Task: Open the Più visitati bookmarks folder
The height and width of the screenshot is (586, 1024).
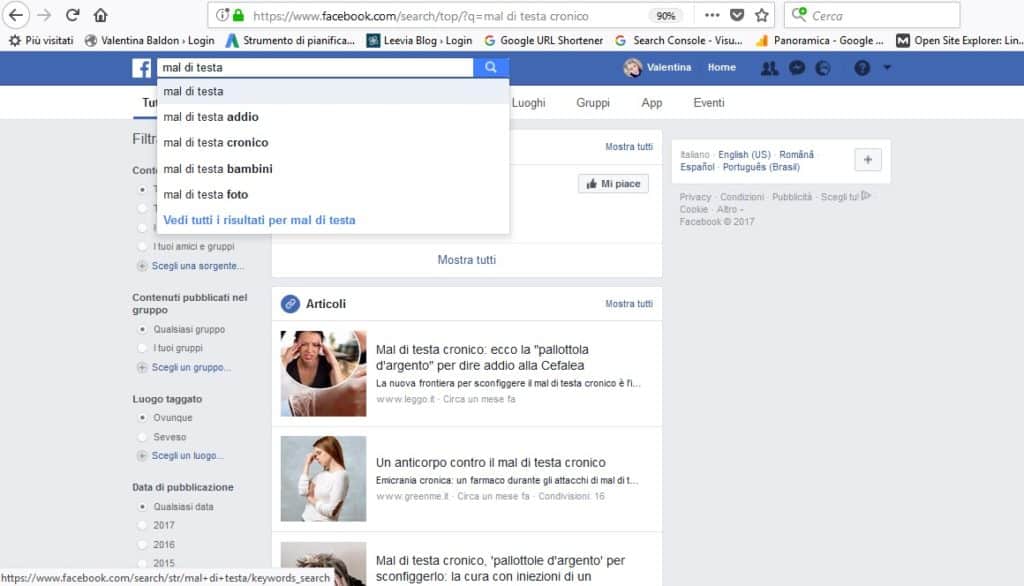Action: [41, 41]
